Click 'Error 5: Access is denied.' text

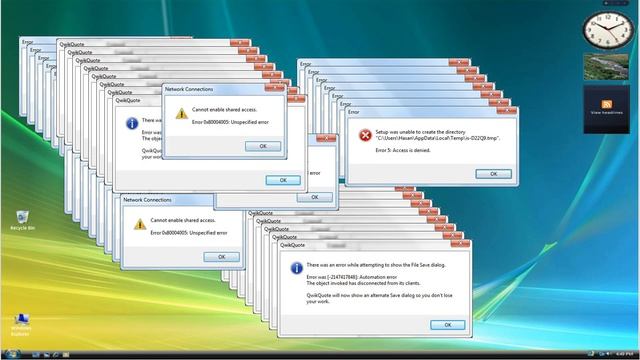(x=402, y=150)
